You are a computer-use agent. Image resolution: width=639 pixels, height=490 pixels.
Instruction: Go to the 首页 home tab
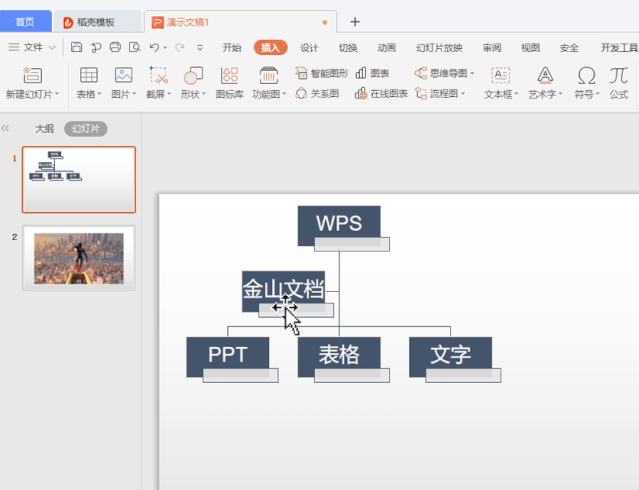[25, 22]
